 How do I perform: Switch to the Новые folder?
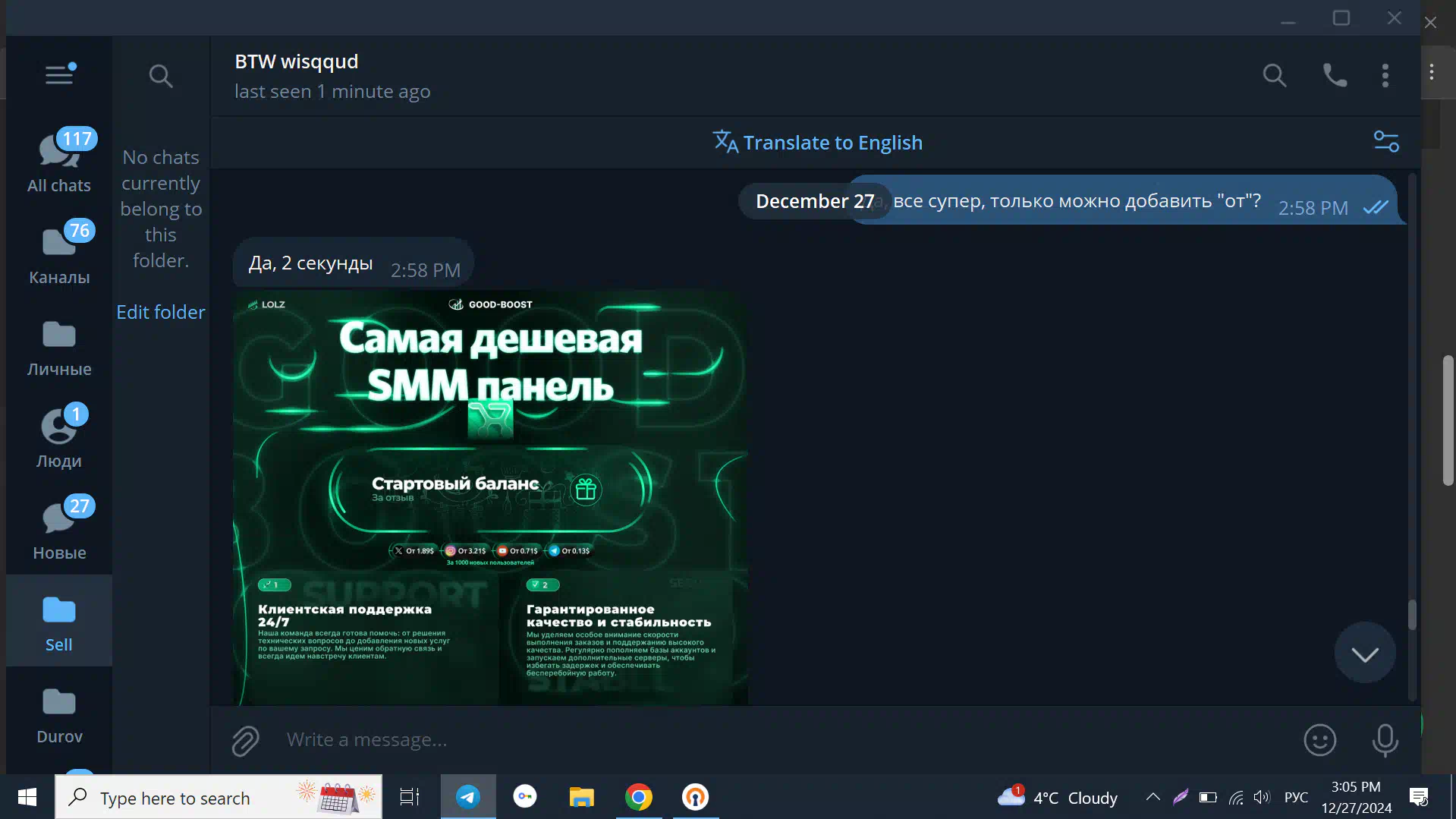point(59,528)
